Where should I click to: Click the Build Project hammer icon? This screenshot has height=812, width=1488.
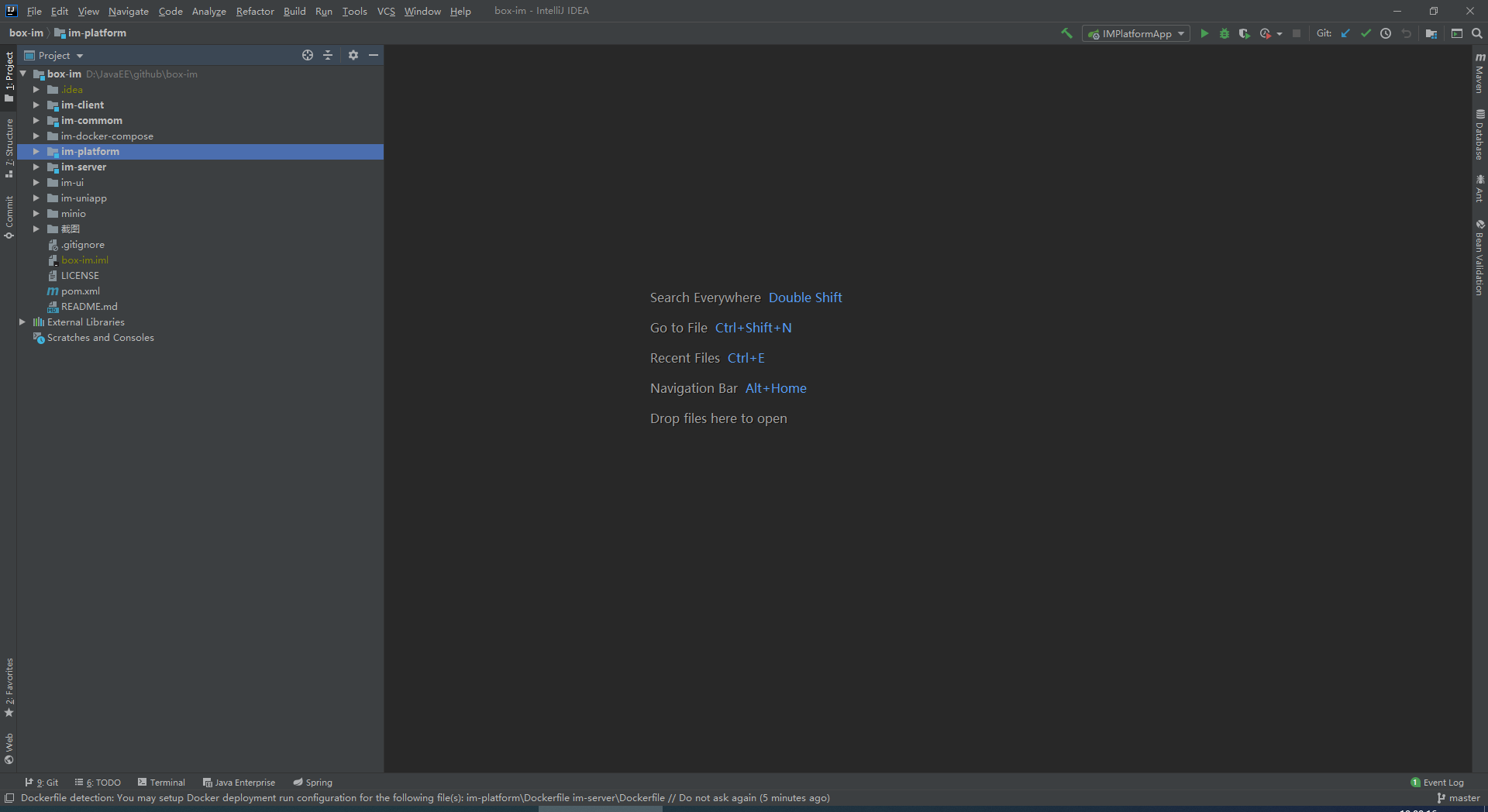1066,33
